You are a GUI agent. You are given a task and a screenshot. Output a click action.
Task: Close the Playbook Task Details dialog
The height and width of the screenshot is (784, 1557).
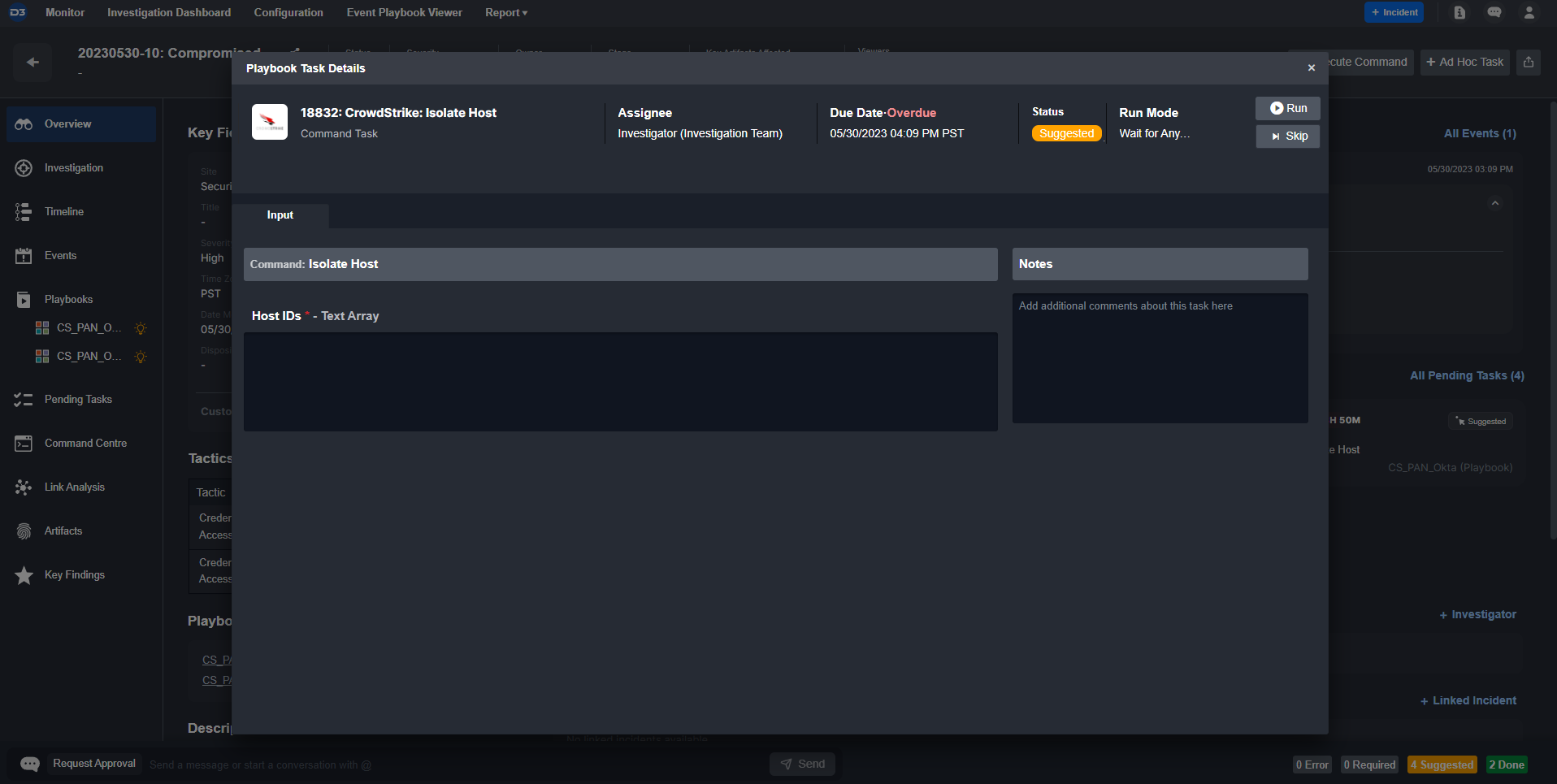1311,68
